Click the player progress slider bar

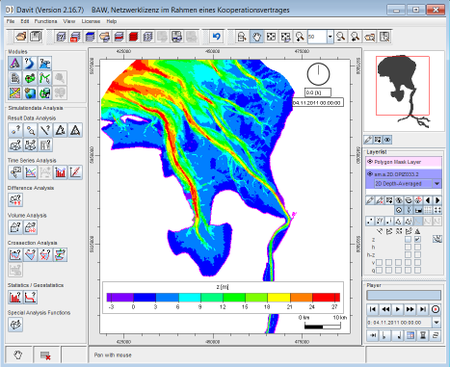tap(404, 295)
